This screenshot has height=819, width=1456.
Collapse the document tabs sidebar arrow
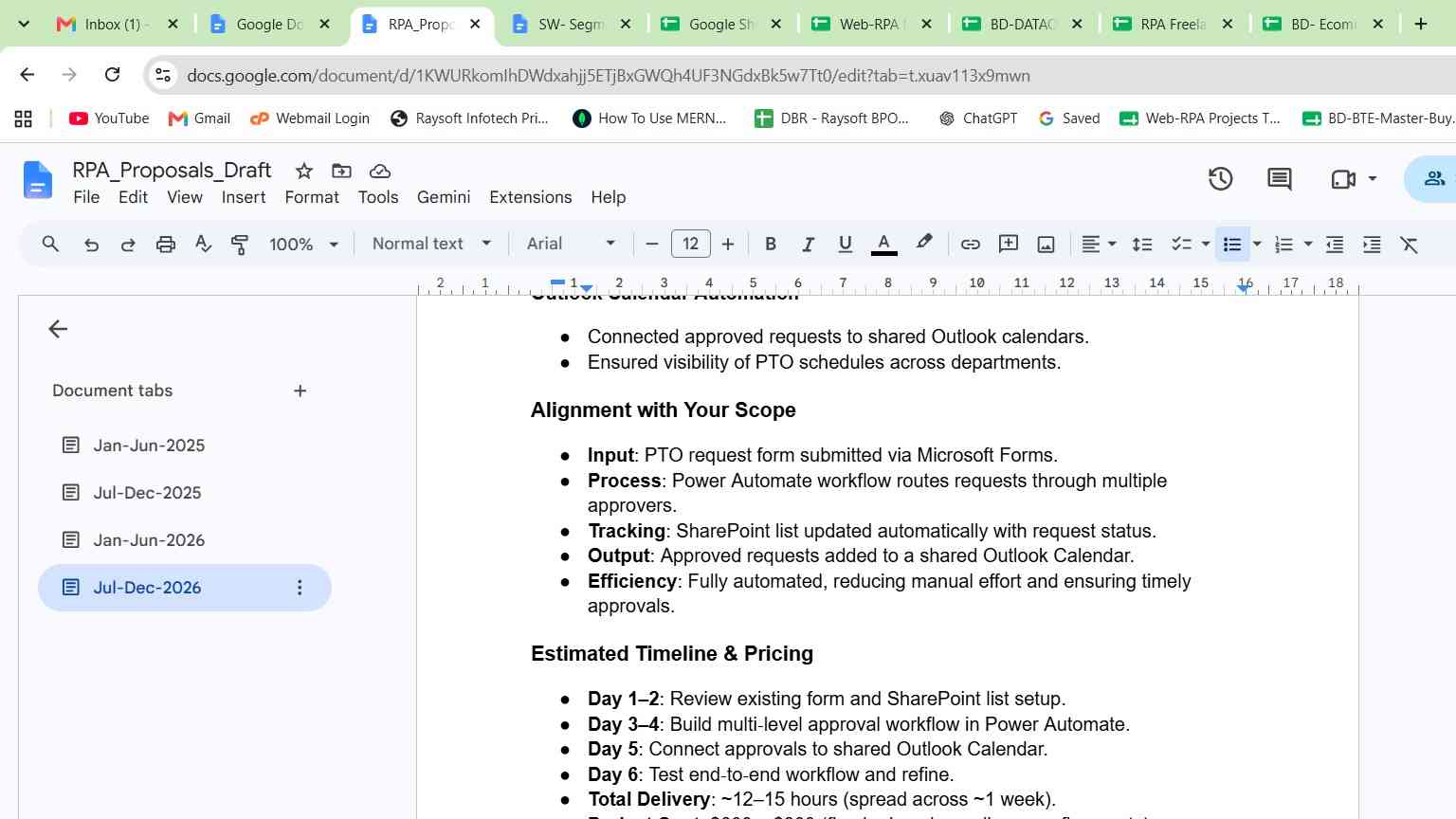point(58,329)
